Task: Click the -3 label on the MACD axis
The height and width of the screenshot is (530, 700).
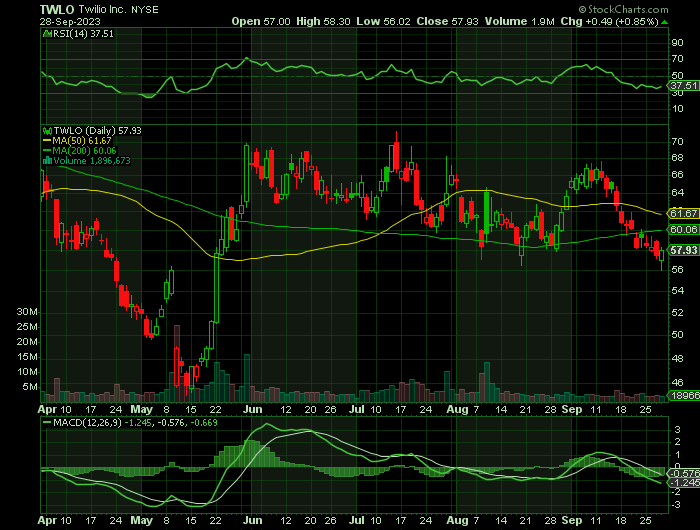Action: tap(676, 505)
